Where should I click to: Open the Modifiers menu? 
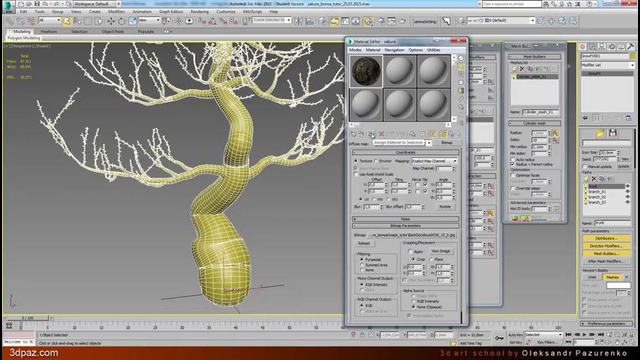click(117, 12)
